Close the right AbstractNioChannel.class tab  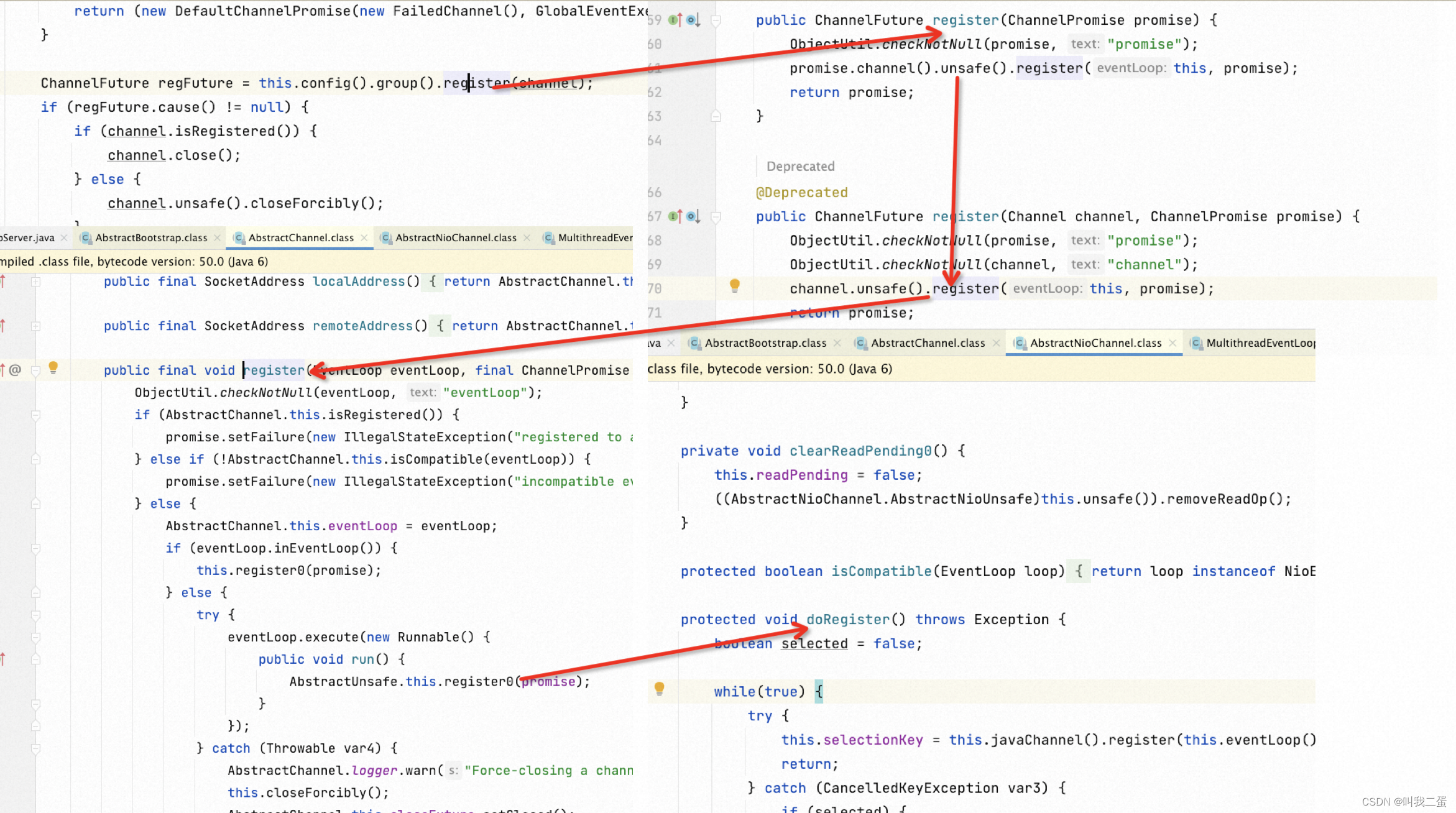(1173, 343)
